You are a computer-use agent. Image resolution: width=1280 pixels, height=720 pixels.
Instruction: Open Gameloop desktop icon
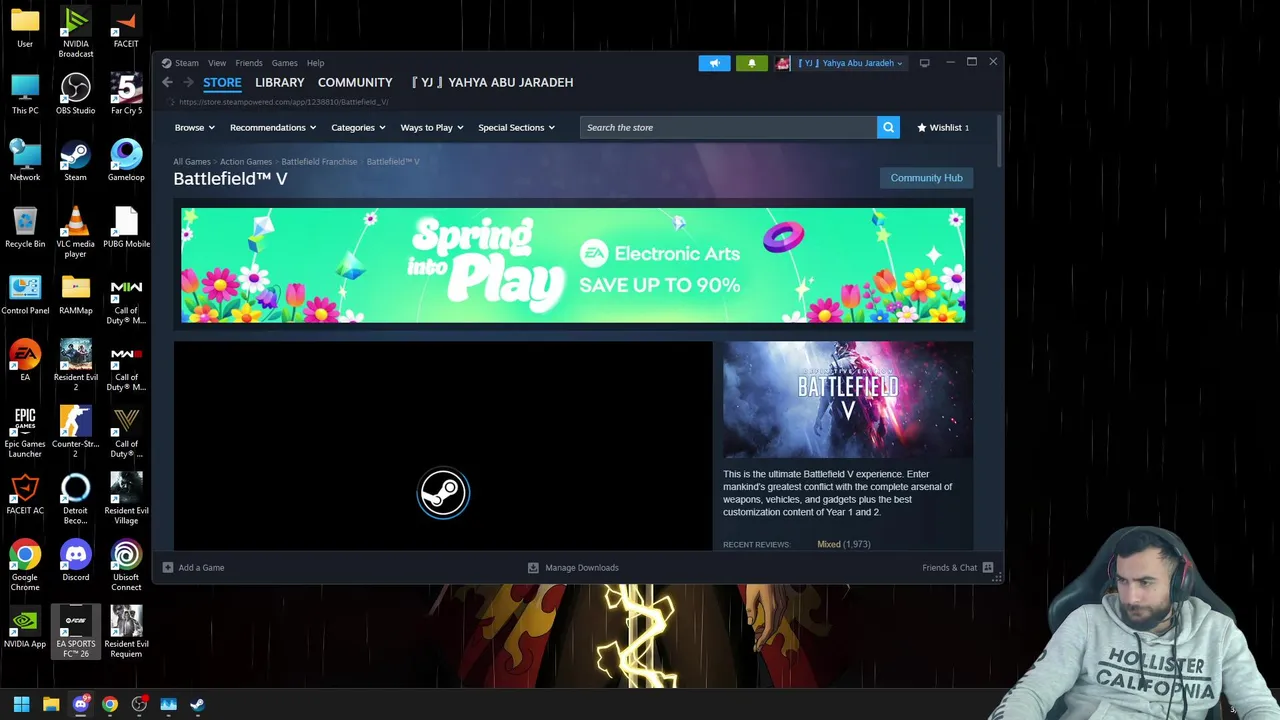pos(126,161)
